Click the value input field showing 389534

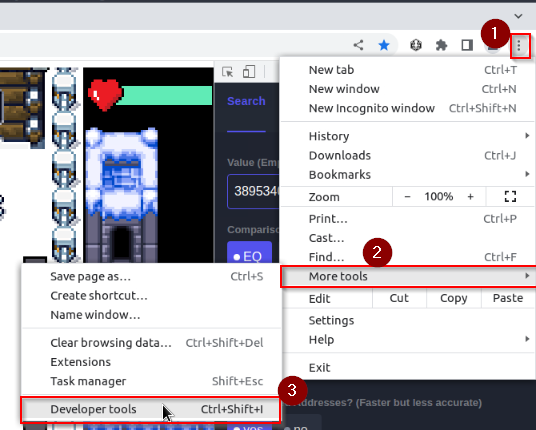253,191
